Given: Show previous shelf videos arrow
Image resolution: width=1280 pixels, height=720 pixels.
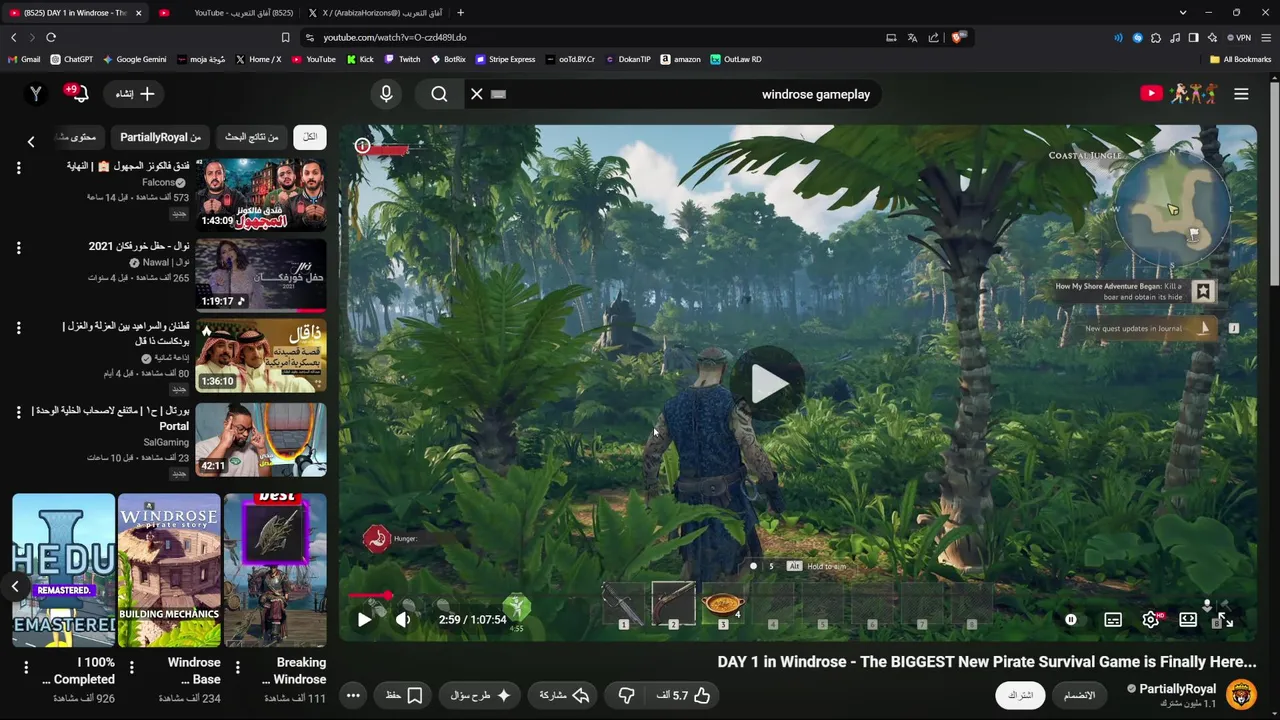Looking at the screenshot, I should coord(15,587).
